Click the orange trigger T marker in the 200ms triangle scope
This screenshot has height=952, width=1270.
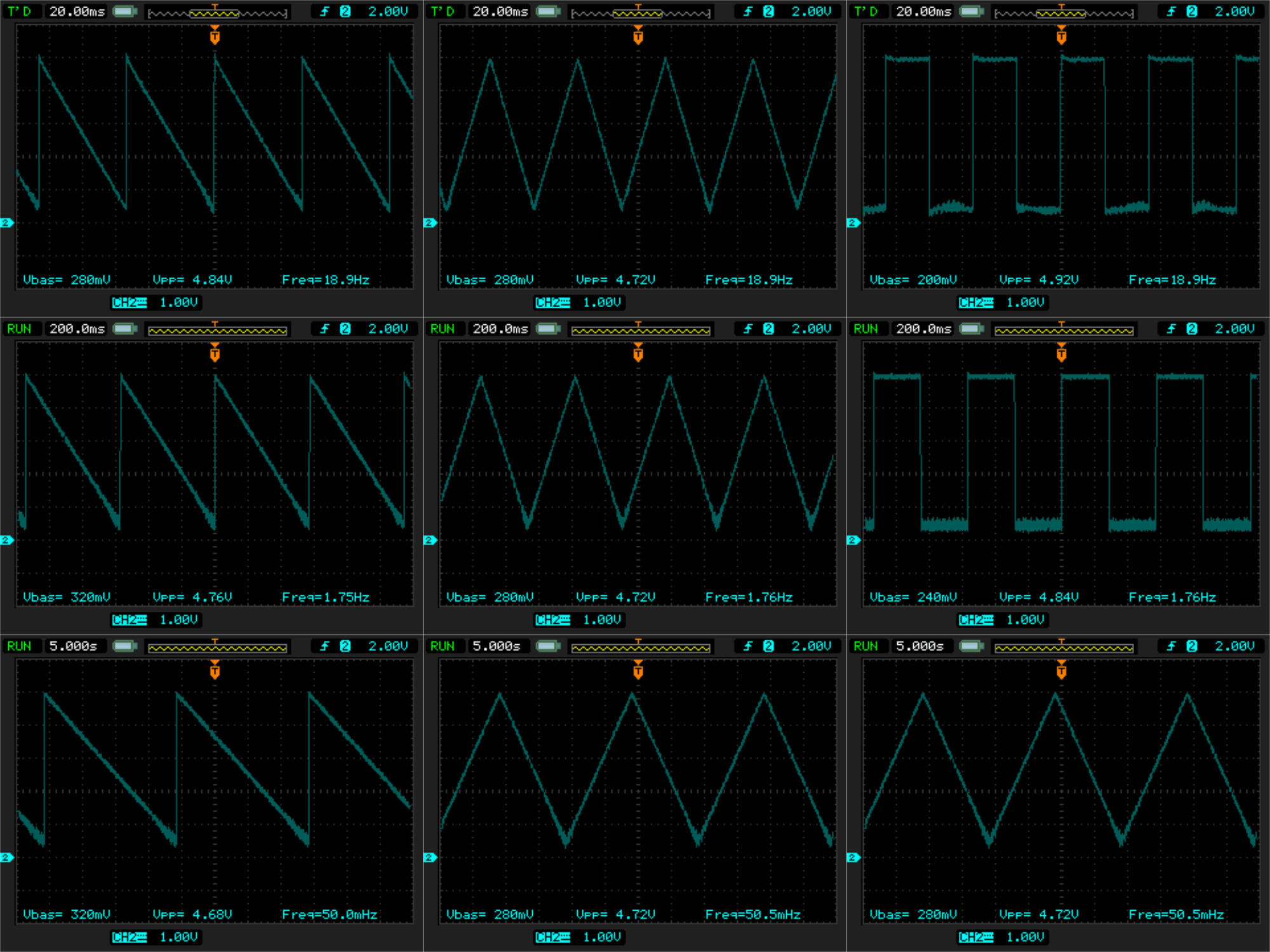click(x=638, y=353)
